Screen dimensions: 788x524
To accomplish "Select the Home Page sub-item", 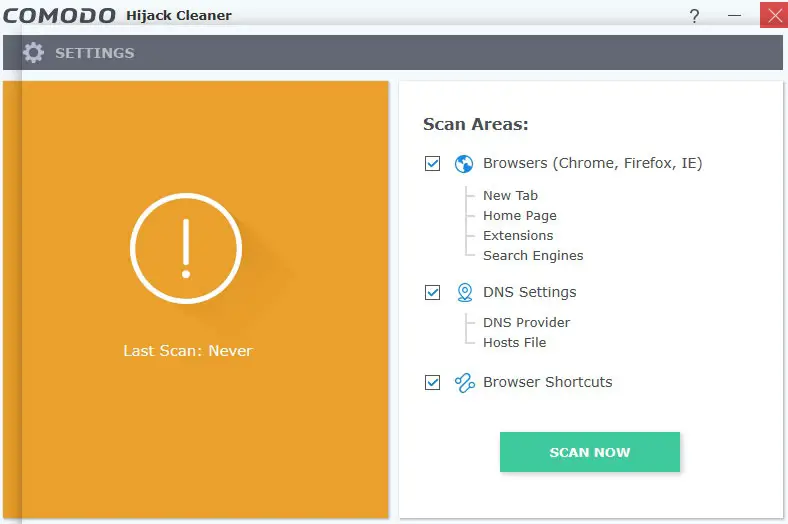I will (520, 216).
